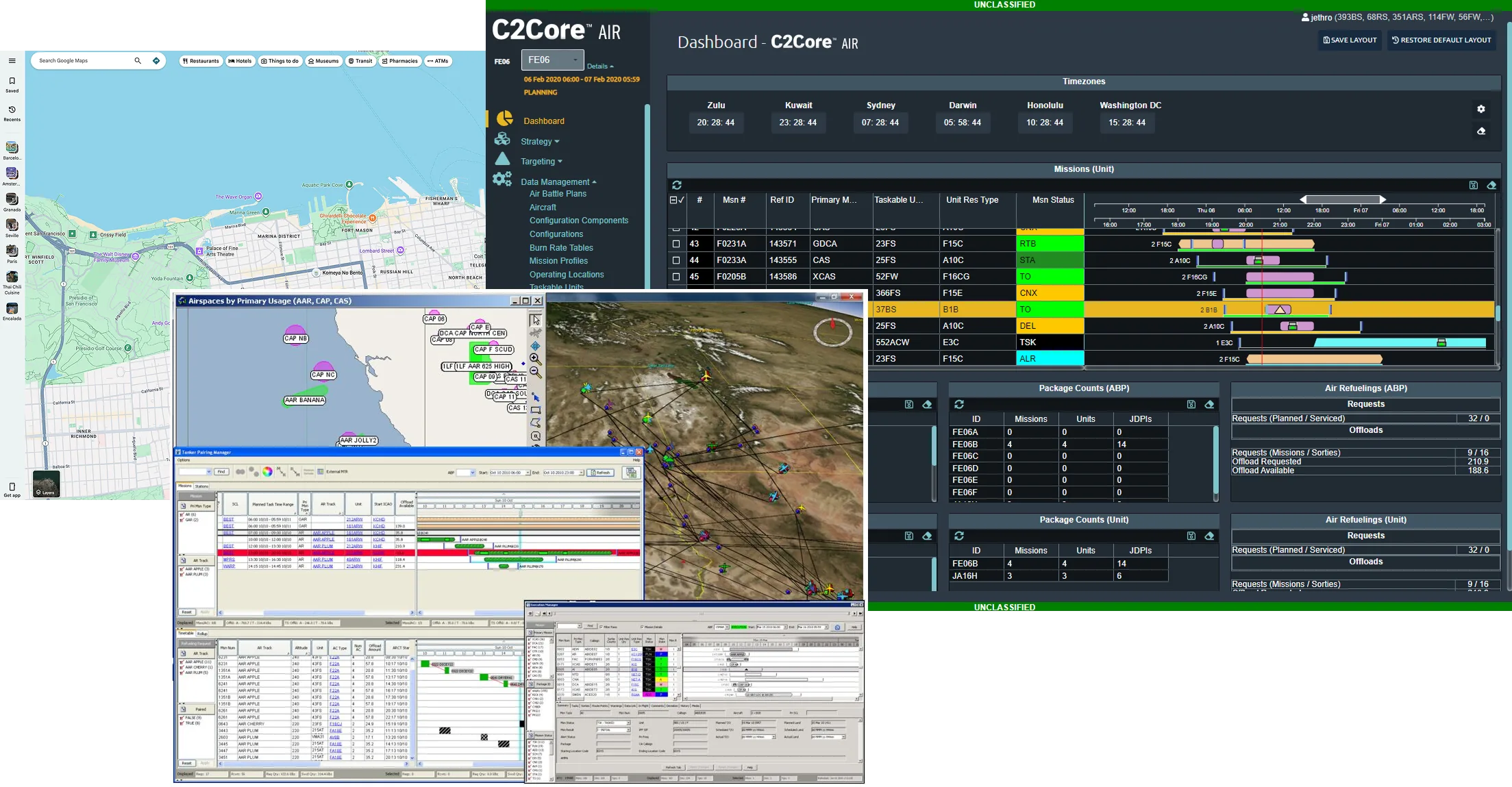
Task: Open Options menu in Tanker Pairing Manager
Action: pyautogui.click(x=184, y=460)
